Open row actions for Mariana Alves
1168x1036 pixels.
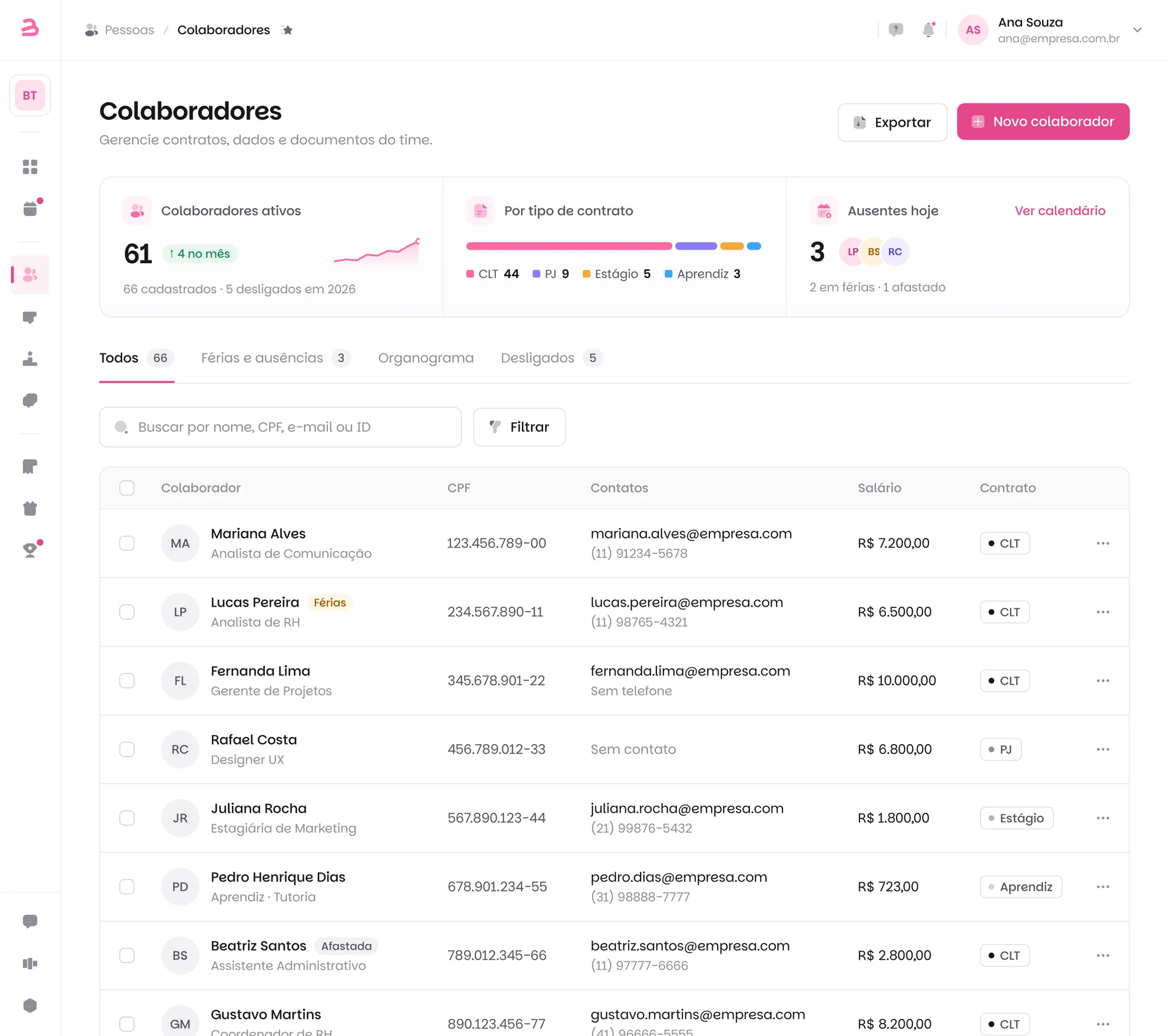[1103, 543]
